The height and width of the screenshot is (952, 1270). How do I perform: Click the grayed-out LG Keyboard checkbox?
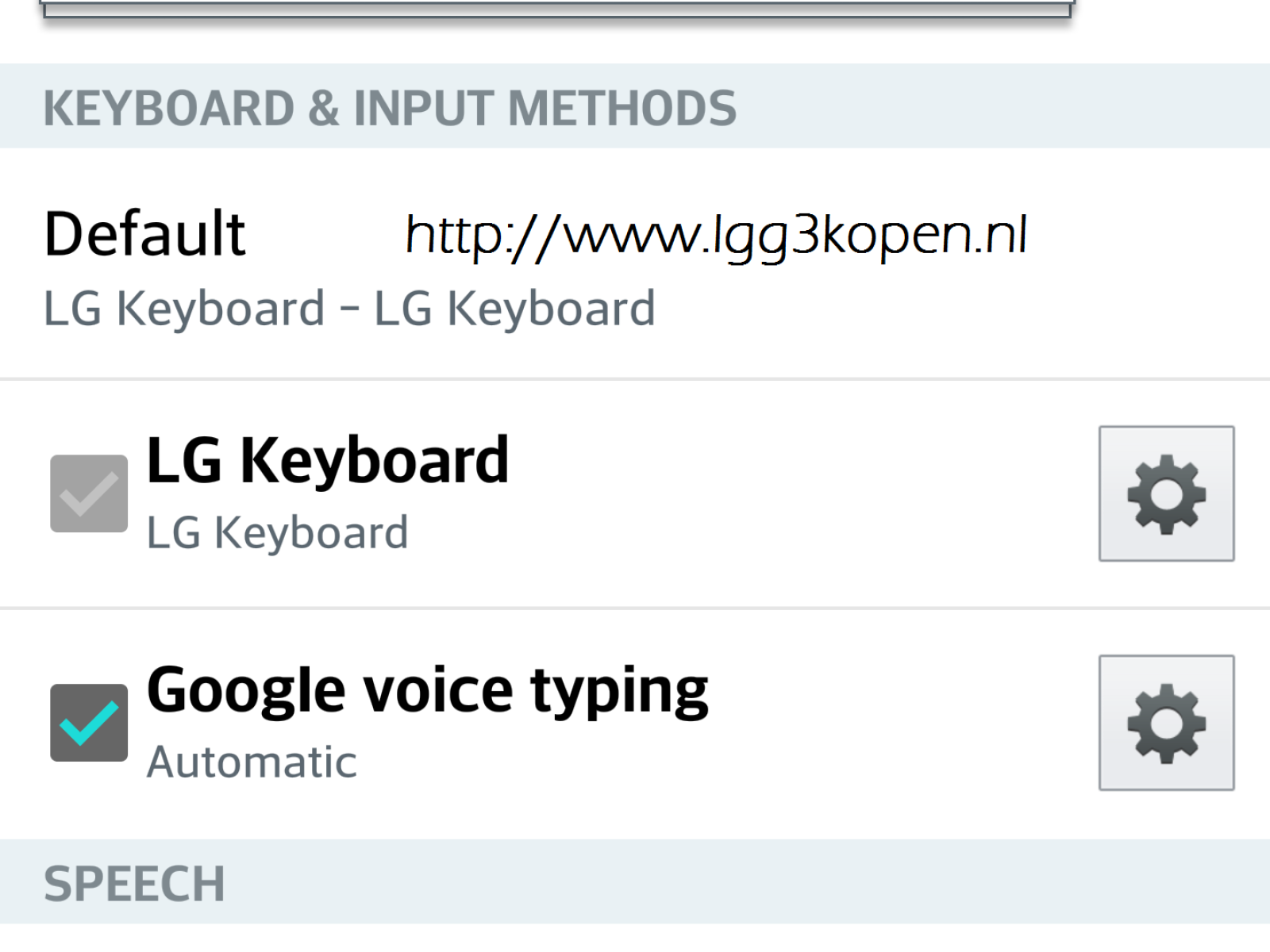click(x=89, y=493)
